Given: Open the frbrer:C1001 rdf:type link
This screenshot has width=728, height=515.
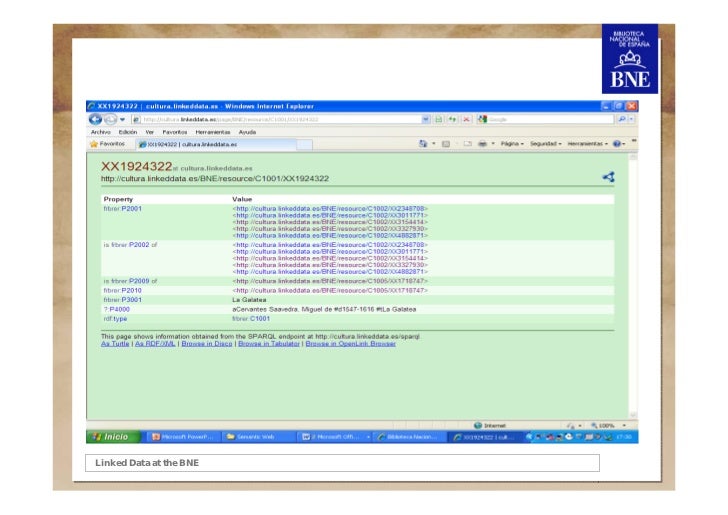Looking at the screenshot, I should 251,320.
